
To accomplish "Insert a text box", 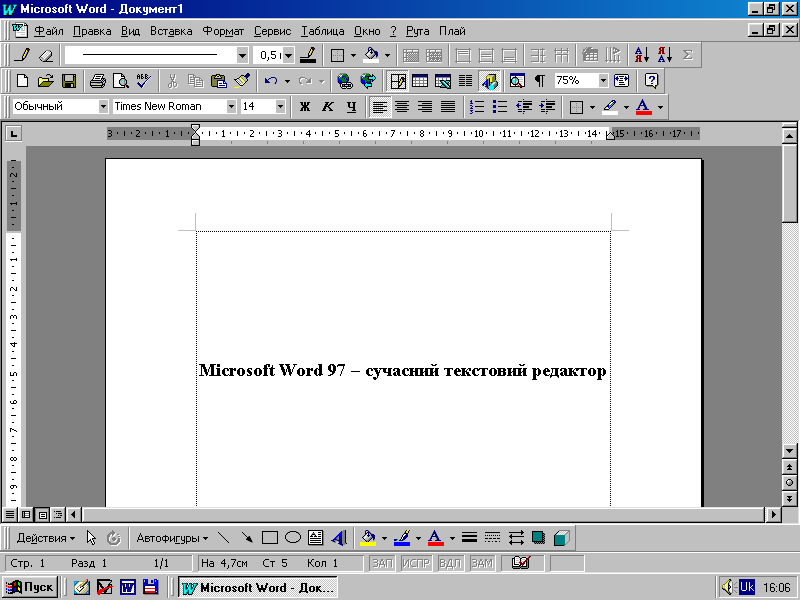I will [316, 538].
